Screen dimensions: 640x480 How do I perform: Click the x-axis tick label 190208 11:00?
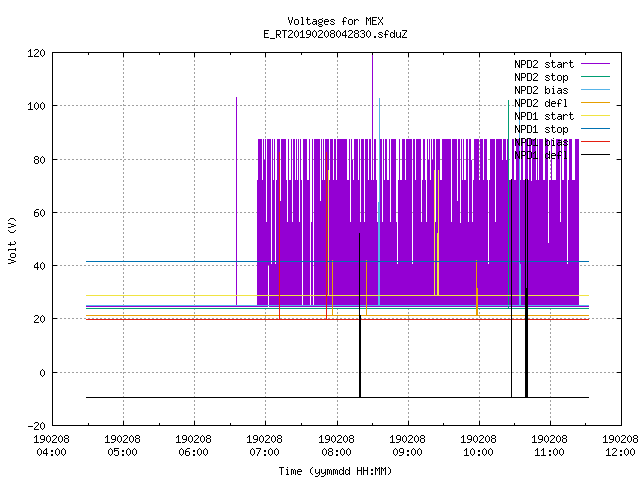pyautogui.click(x=549, y=446)
